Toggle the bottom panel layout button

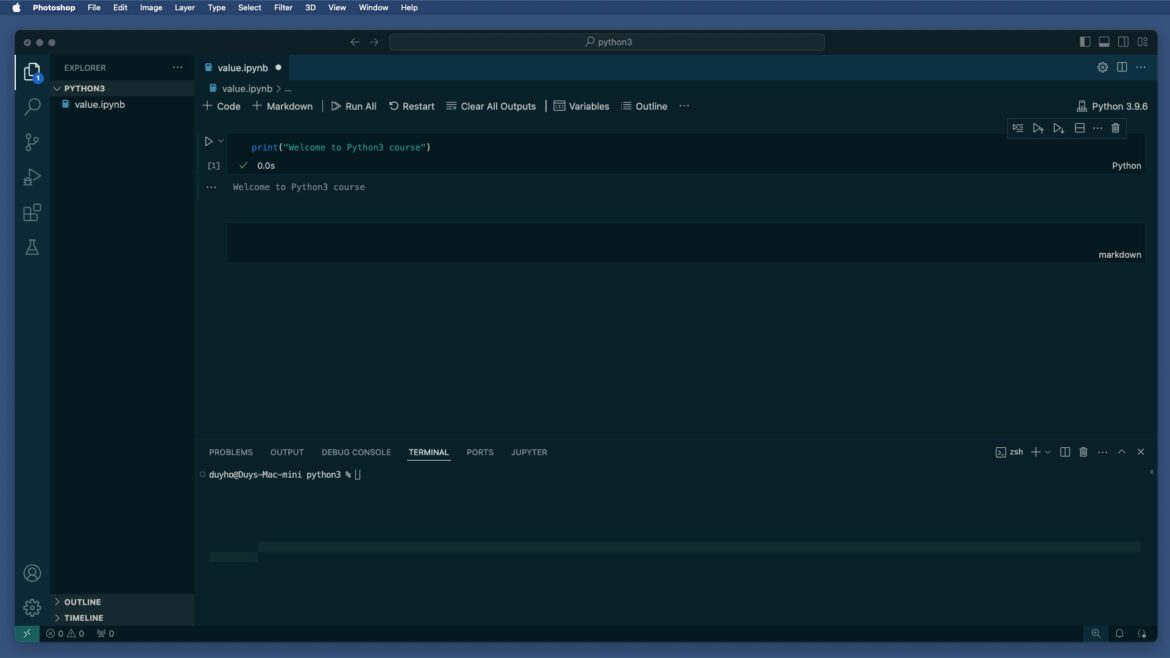[1104, 42]
